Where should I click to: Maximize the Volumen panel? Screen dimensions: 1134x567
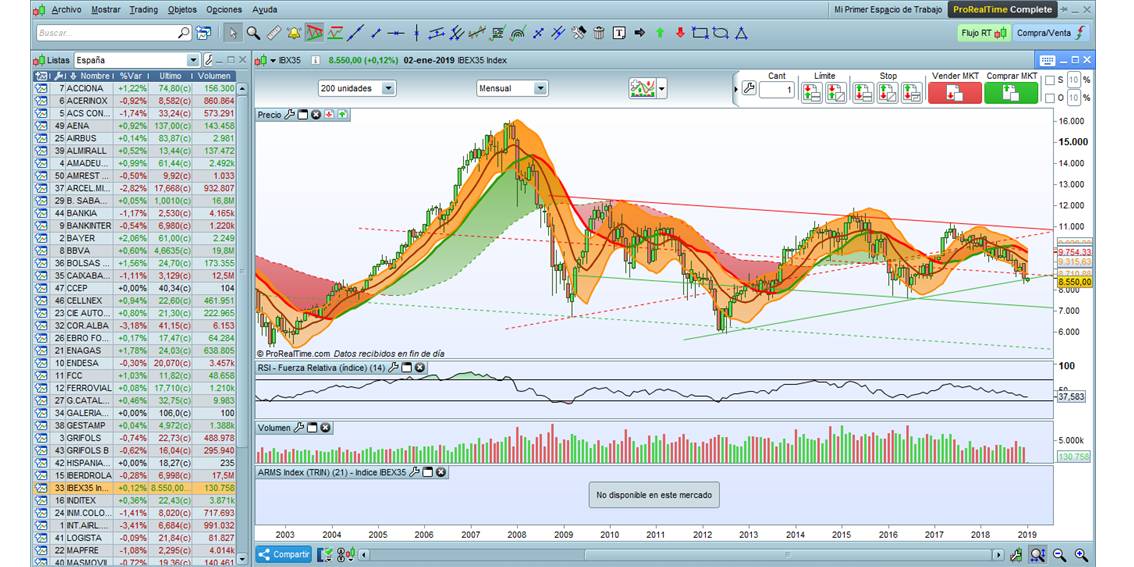click(312, 428)
